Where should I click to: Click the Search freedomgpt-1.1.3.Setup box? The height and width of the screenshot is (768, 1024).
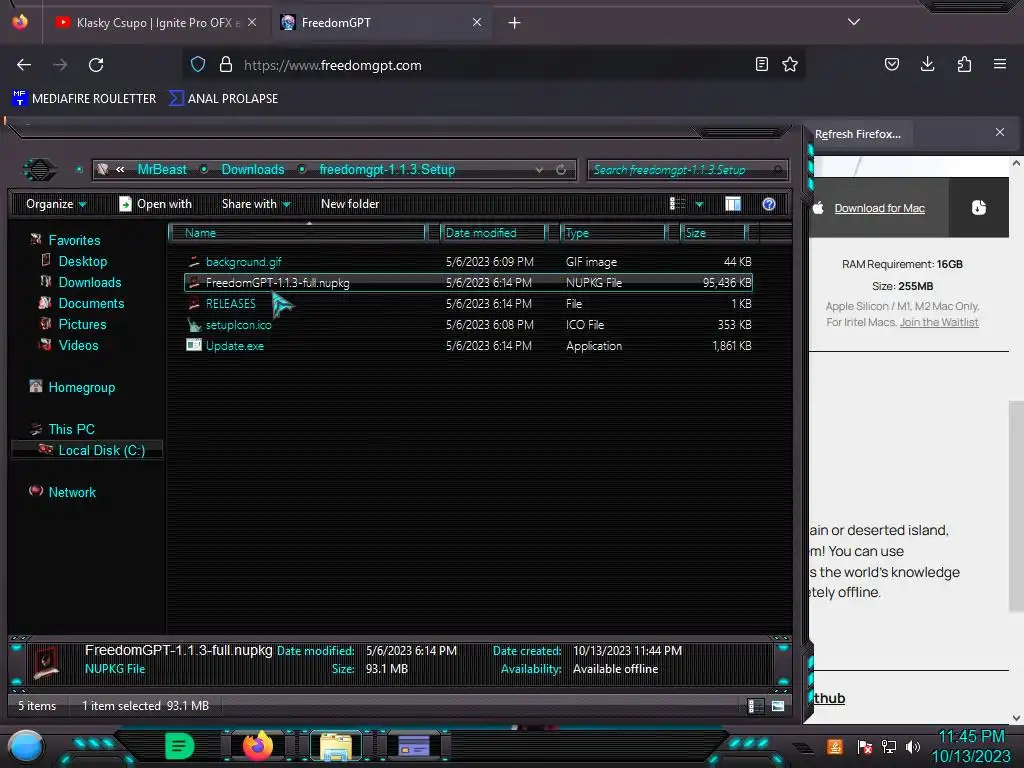(x=687, y=170)
